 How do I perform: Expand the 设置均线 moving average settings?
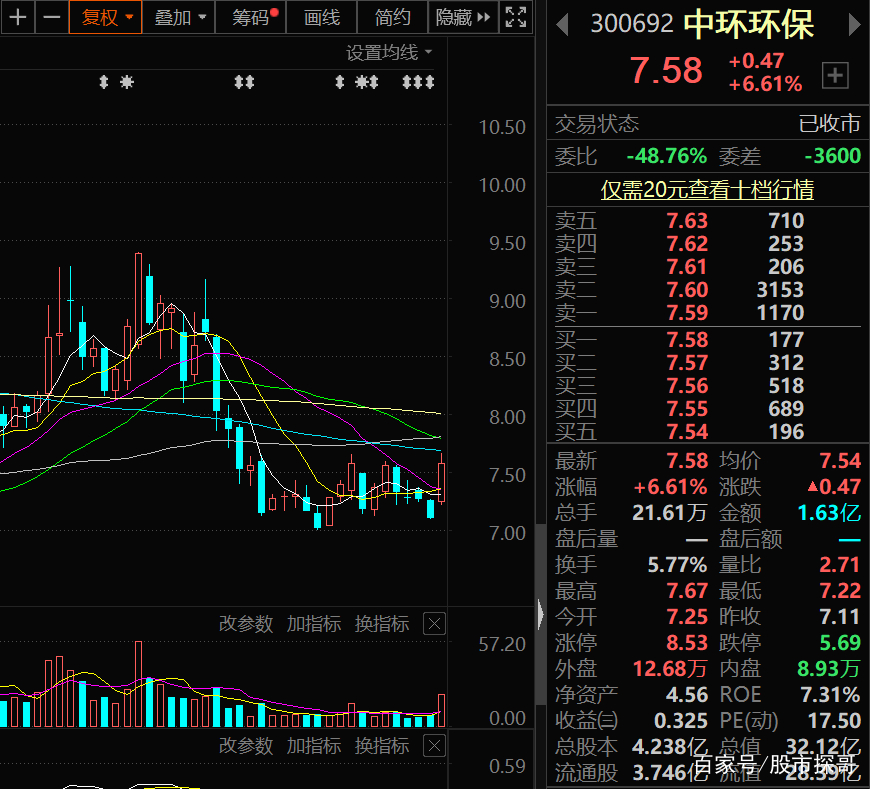tap(384, 51)
